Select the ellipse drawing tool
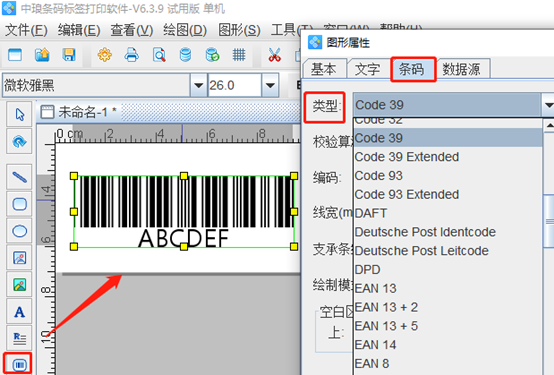The width and height of the screenshot is (554, 375). click(19, 231)
